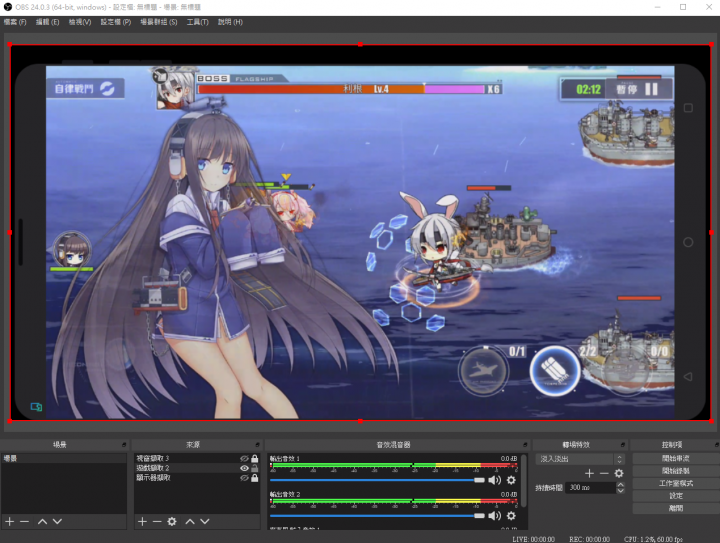The image size is (720, 543).
Task: Open the 工具 (T) menu
Action: (x=197, y=22)
